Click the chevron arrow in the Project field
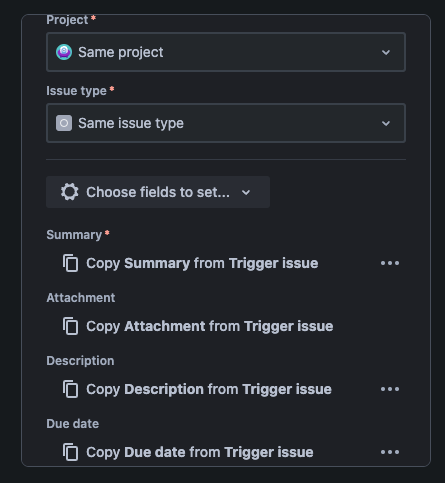The height and width of the screenshot is (483, 445). click(x=386, y=52)
